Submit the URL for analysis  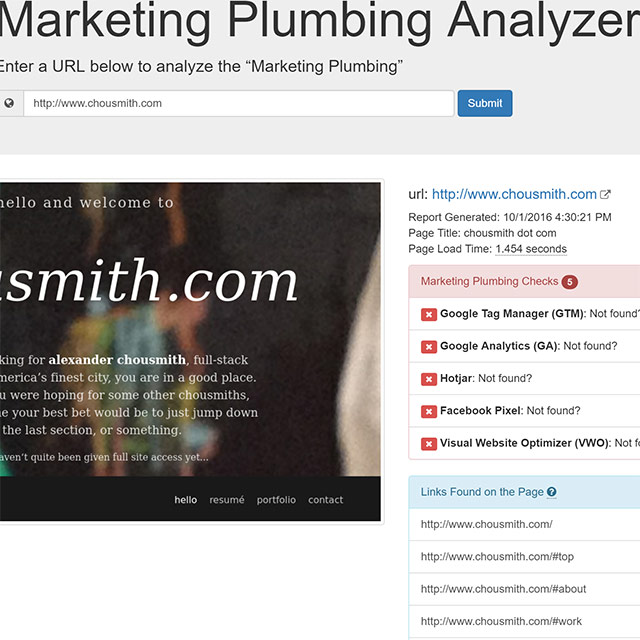click(485, 103)
